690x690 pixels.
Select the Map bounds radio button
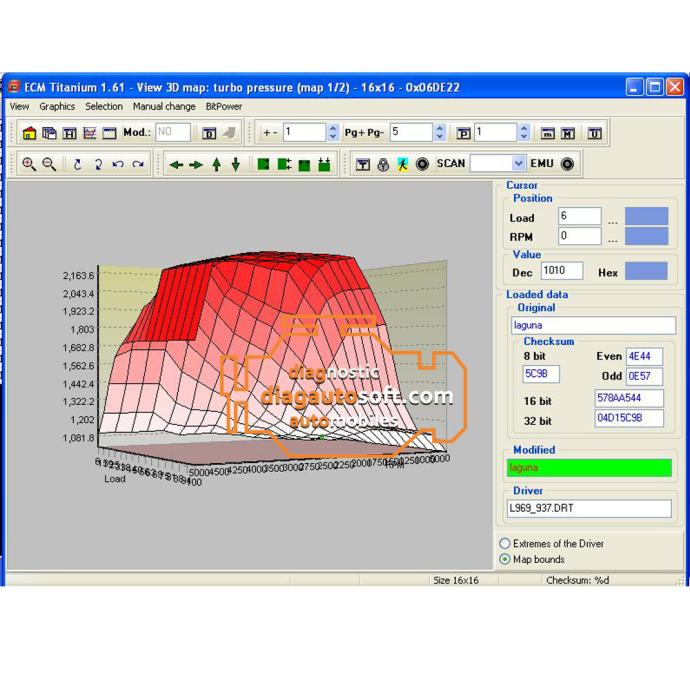(x=505, y=559)
